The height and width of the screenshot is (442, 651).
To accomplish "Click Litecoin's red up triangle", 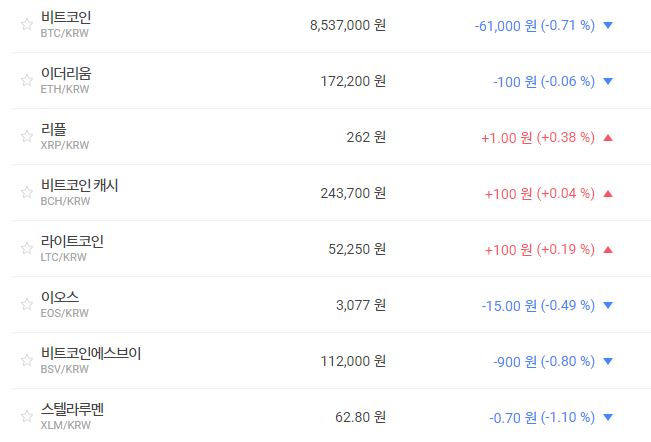I will 608,249.
